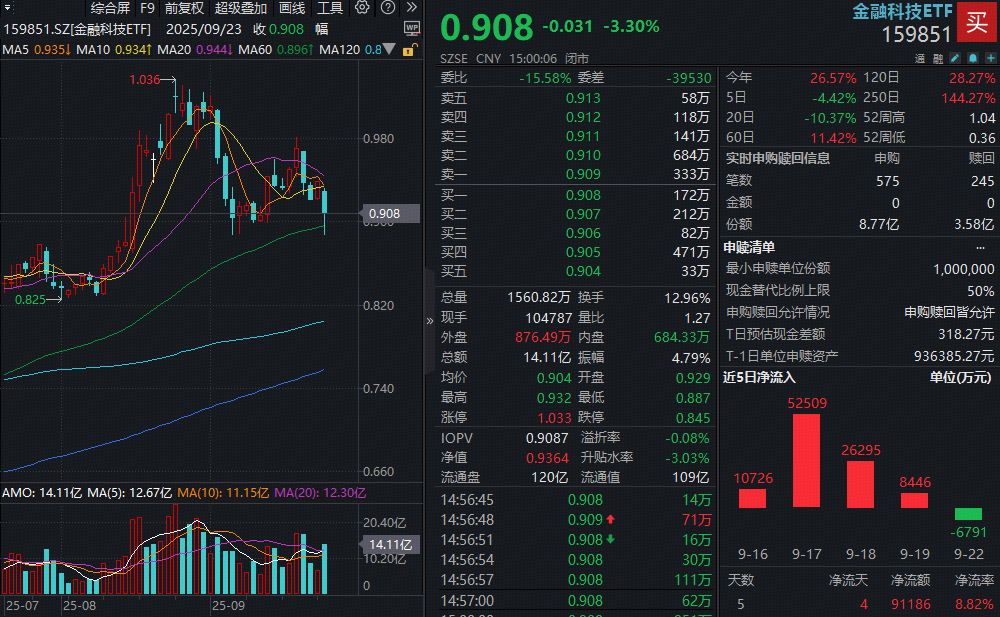Click the 金融科技ETF name in header
1000x617 pixels.
pyautogui.click(x=902, y=11)
